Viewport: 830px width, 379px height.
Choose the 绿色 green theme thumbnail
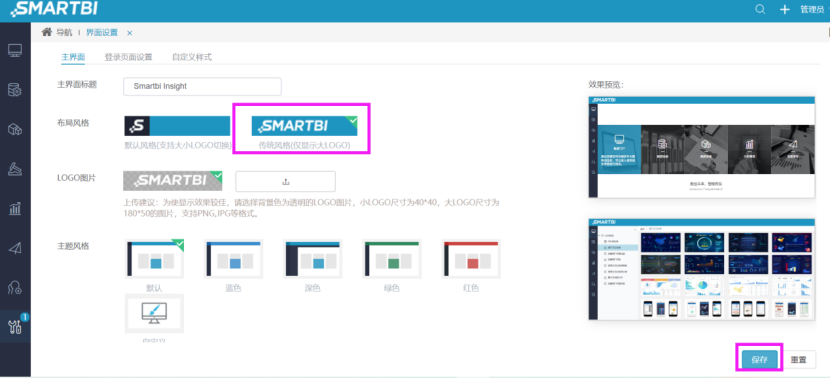pos(392,258)
